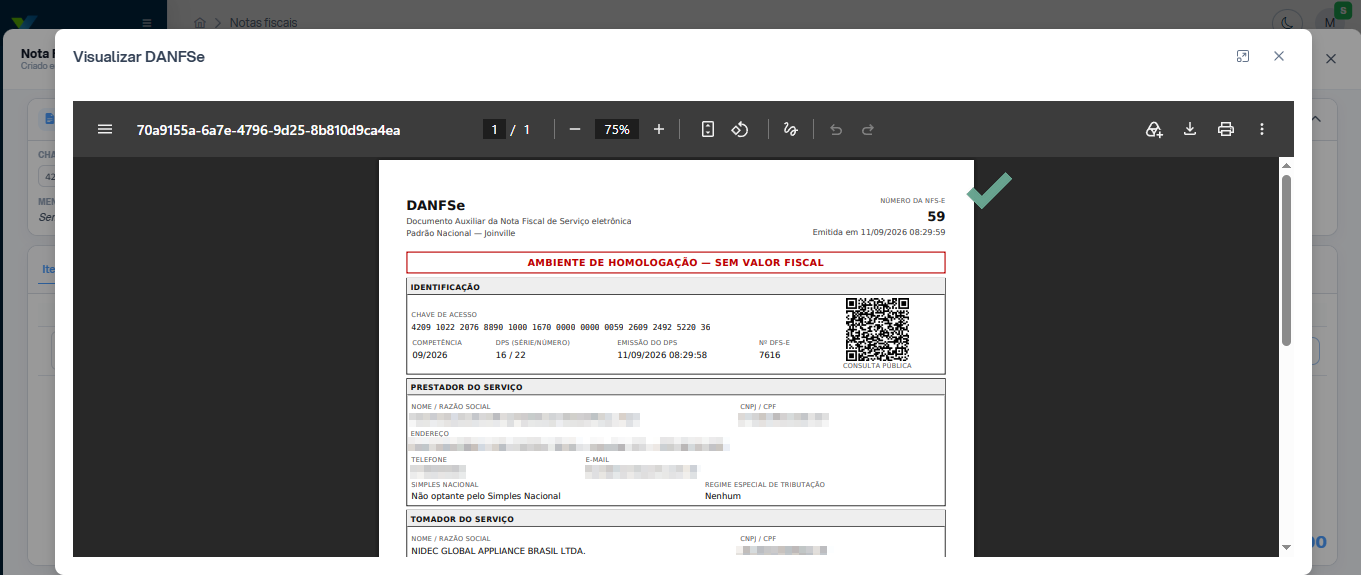Viewport: 1361px width, 575px height.
Task: Click the DPS série/número value 16 / 22
Action: (510, 355)
